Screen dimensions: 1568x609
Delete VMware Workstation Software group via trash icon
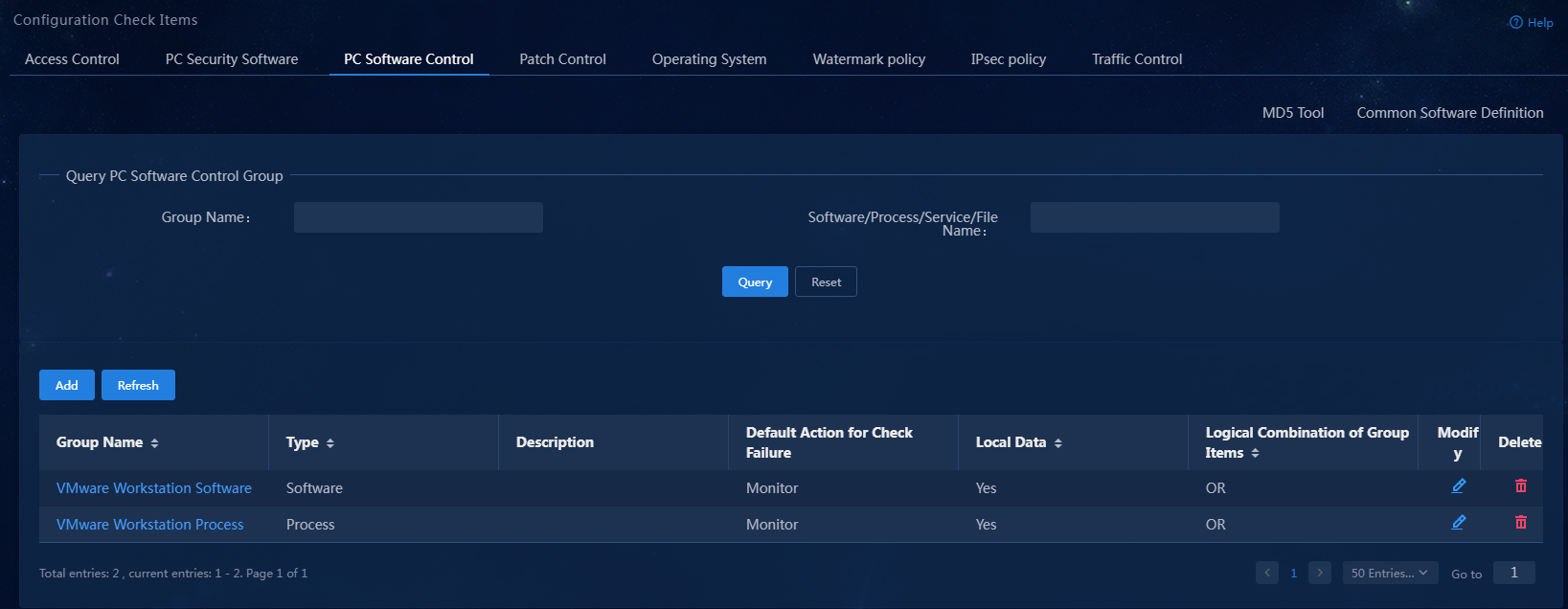[1521, 486]
